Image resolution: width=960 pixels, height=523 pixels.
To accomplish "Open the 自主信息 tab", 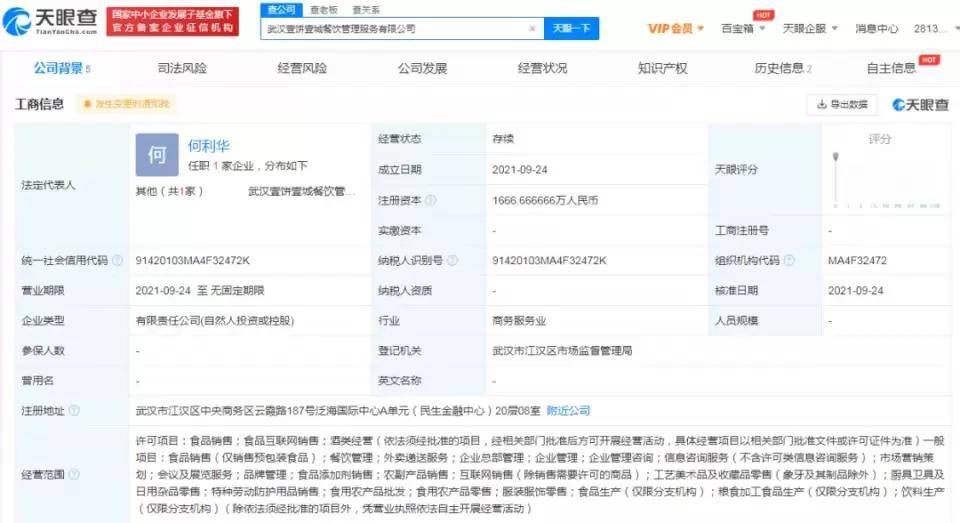I will tap(891, 68).
